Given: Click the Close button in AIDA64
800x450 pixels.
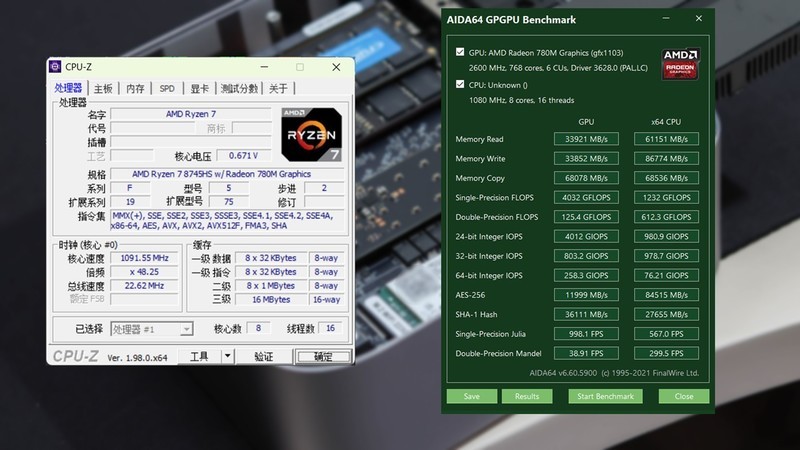Looking at the screenshot, I should click(684, 396).
